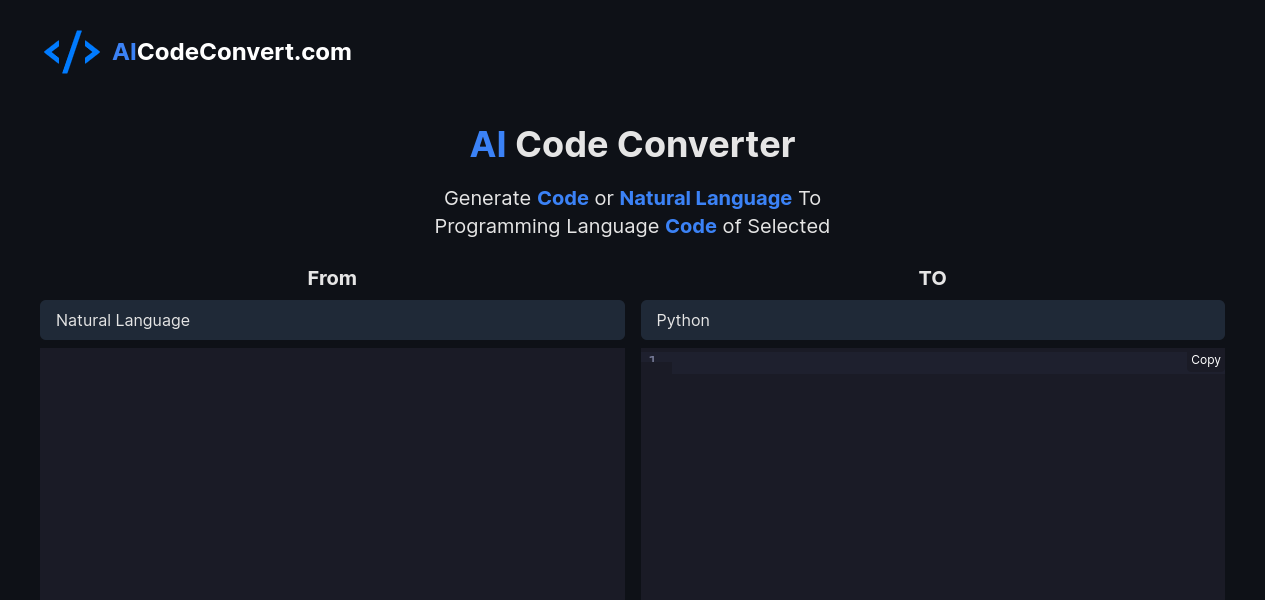Click the highlighted first line of output editor
Screen dimensions: 1280x600
coord(925,362)
